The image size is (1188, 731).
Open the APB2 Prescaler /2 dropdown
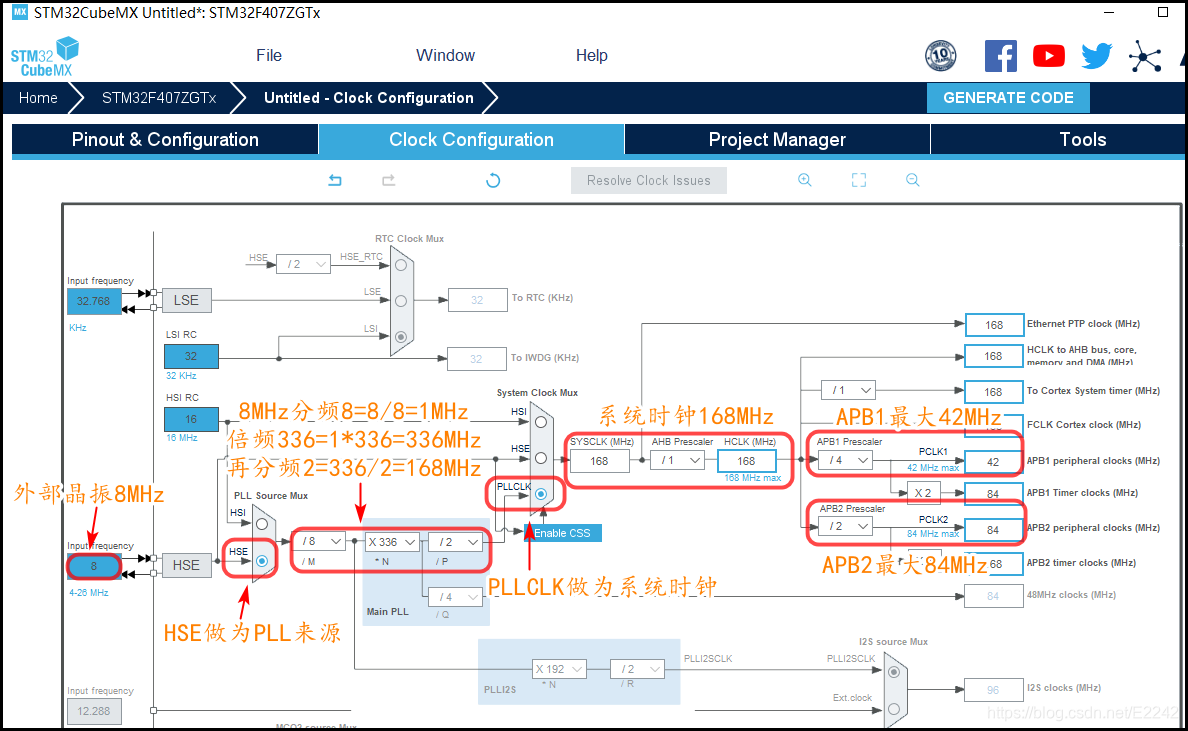click(846, 526)
